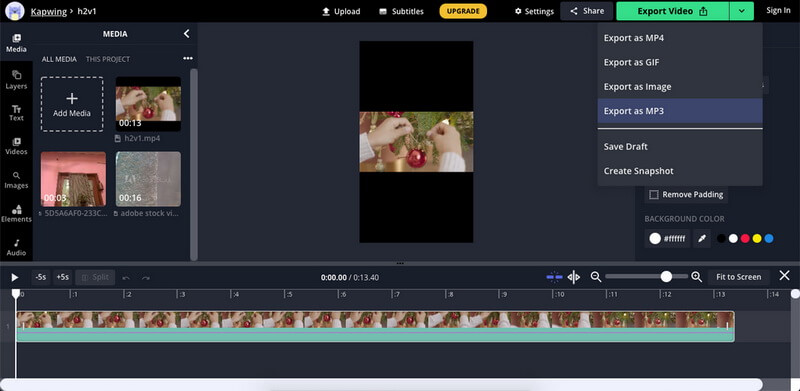Undo the last action
The image size is (800, 391).
126,278
